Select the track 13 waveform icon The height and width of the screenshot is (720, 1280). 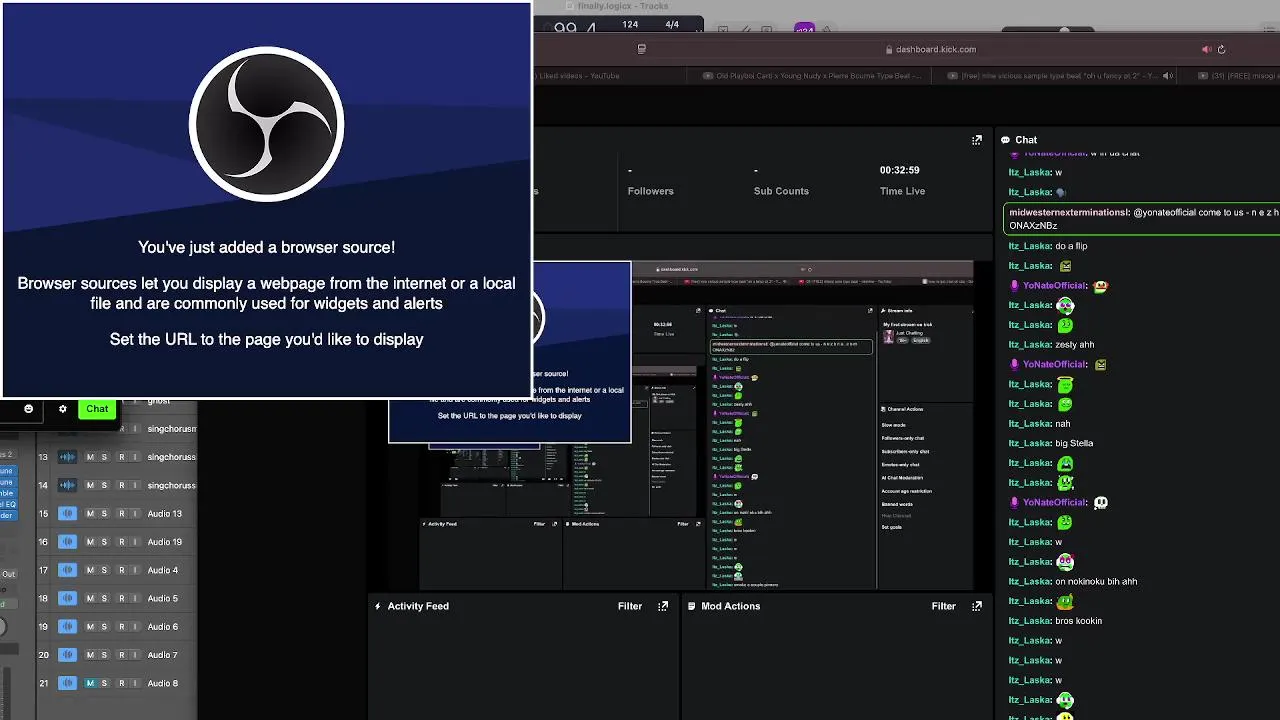[67, 457]
